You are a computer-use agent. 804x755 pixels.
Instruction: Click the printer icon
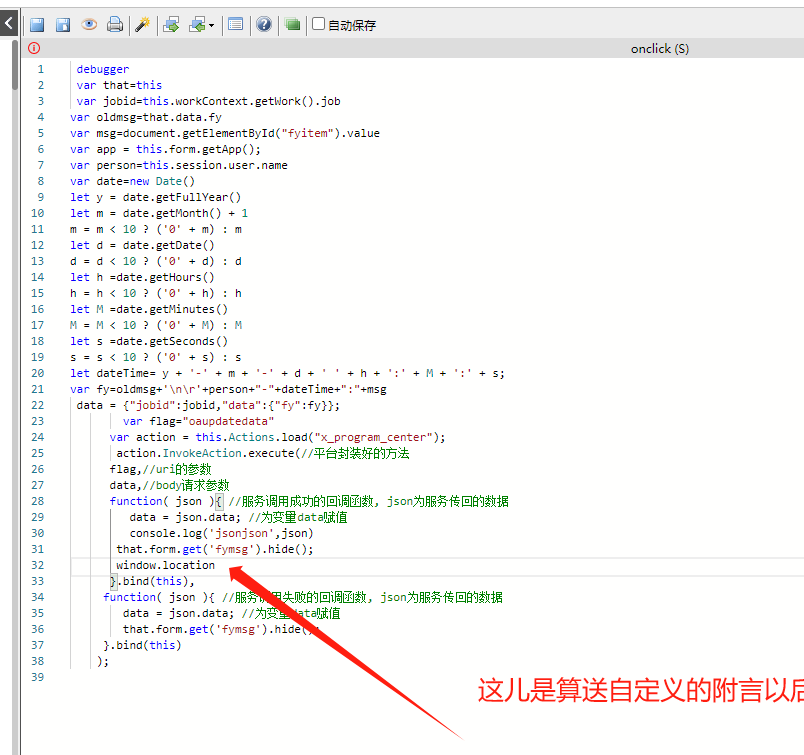[x=115, y=25]
